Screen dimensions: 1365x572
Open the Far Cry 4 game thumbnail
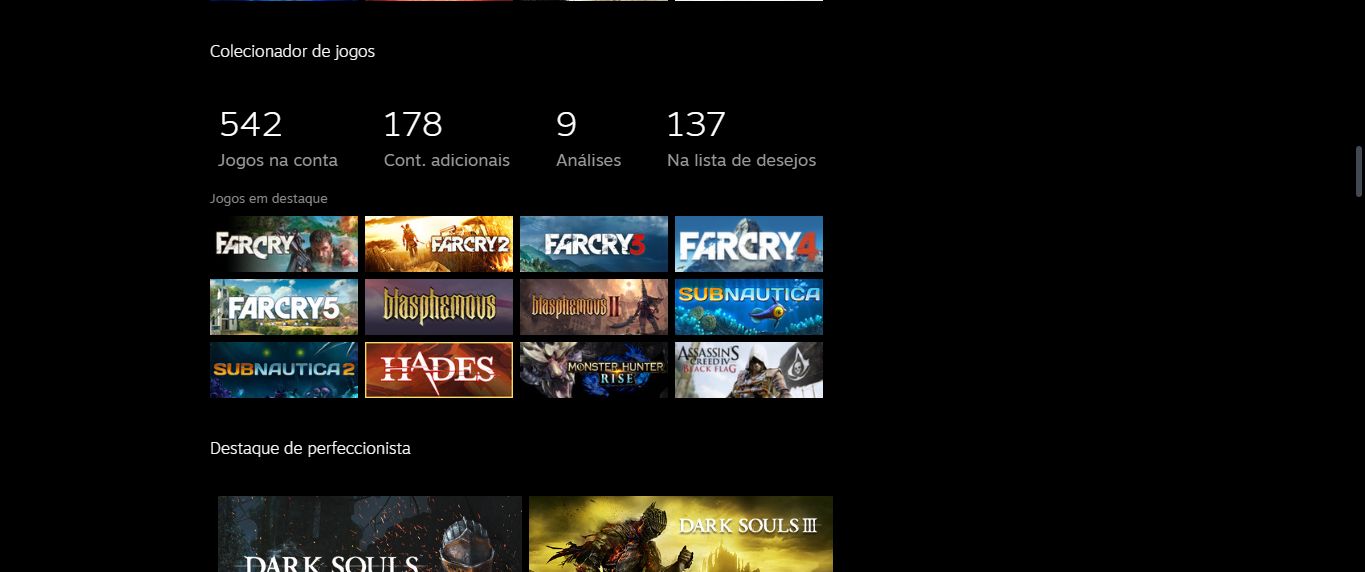click(x=749, y=244)
